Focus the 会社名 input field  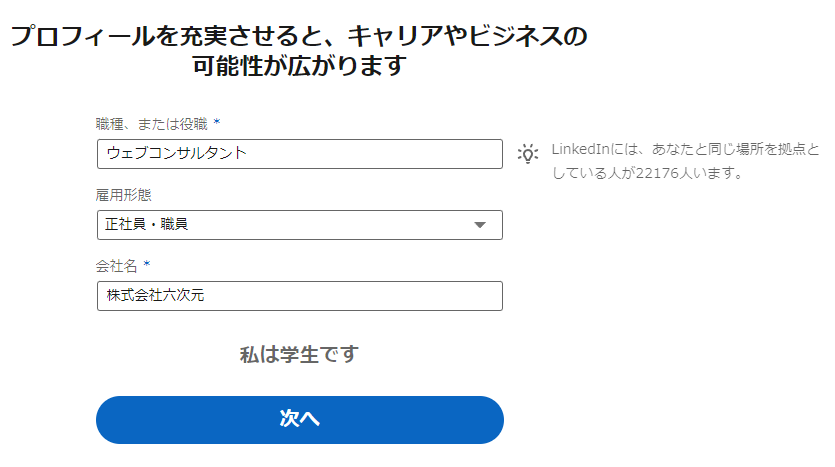click(300, 296)
